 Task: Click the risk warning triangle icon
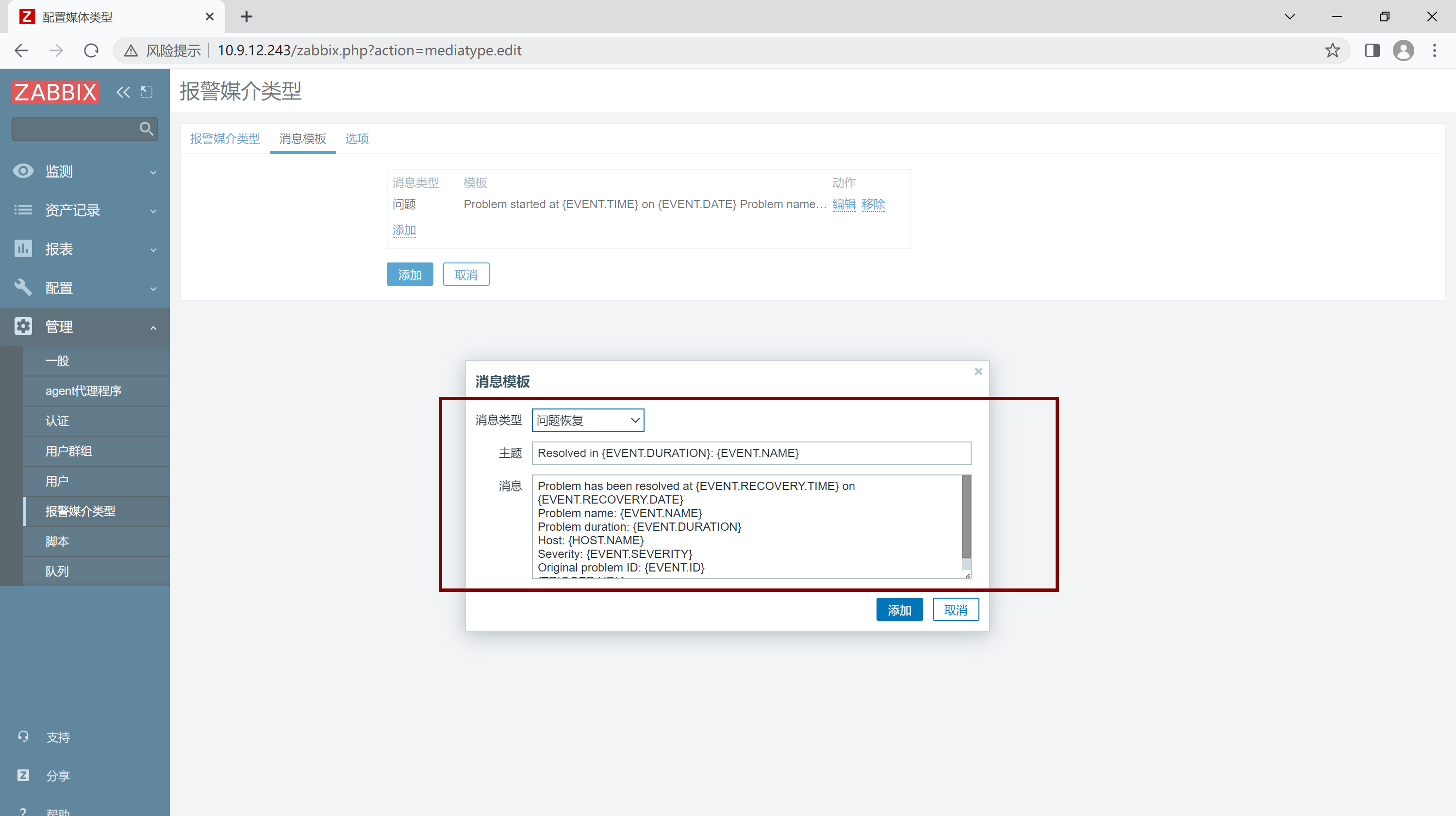[131, 51]
